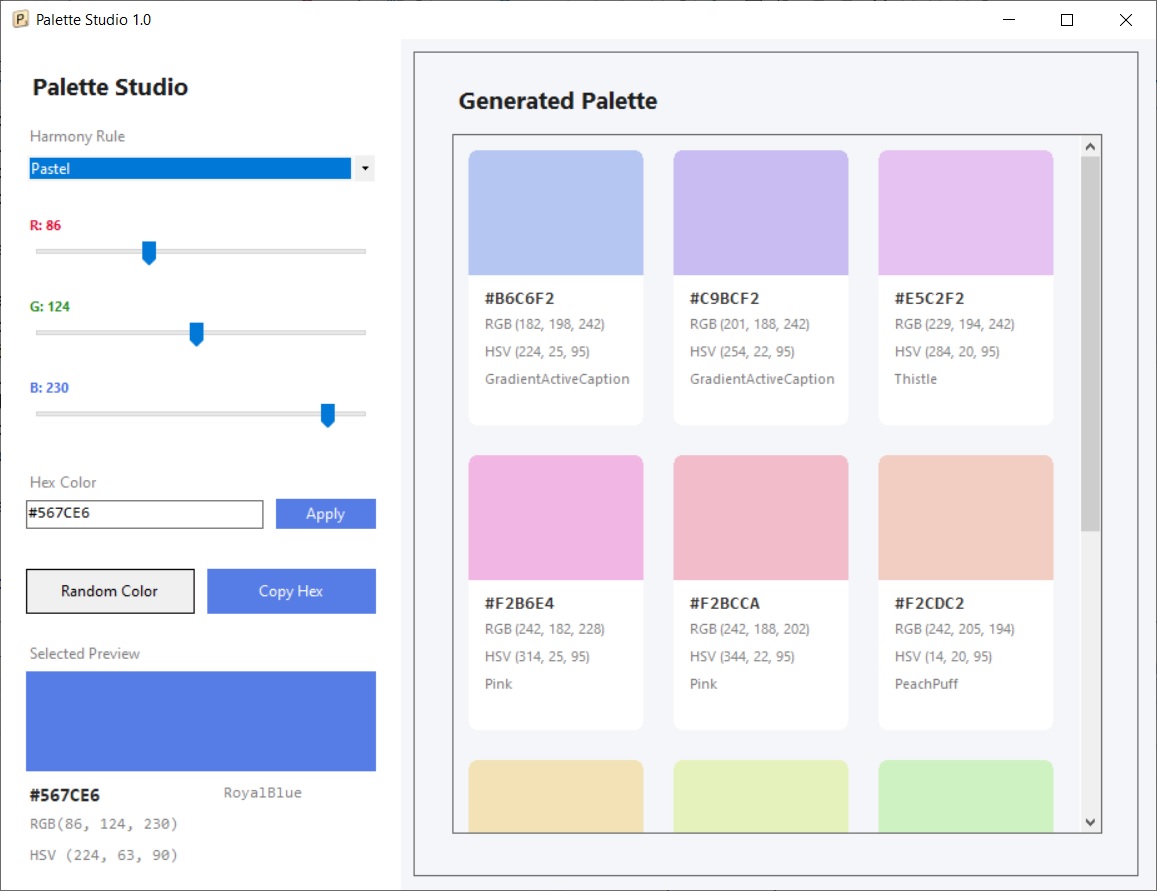Screen dimensions: 1157x891
Task: Click the RoyalBlue name in preview
Action: pos(263,792)
